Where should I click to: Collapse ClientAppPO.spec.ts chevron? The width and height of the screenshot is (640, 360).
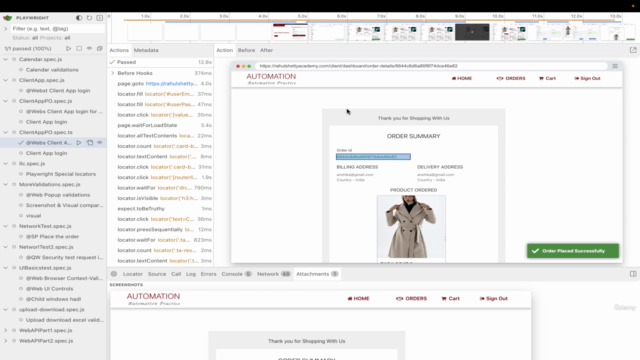tap(6, 132)
